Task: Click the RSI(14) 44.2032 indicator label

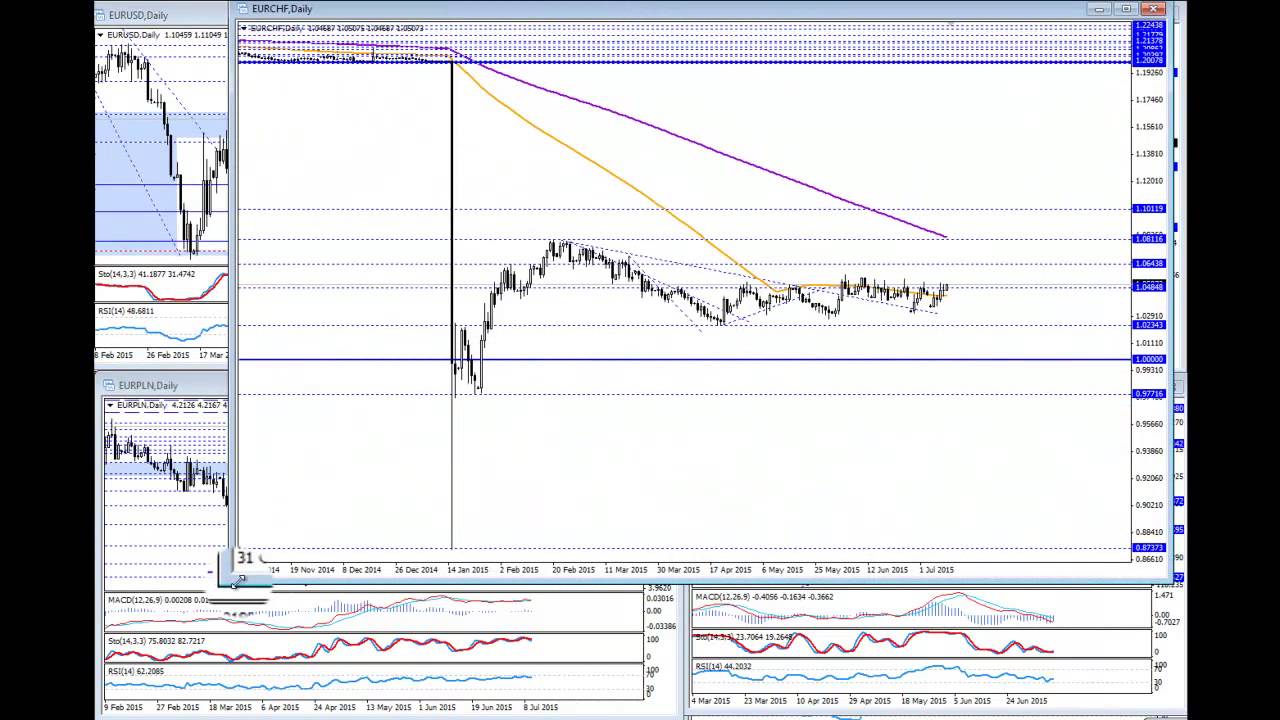Action: click(x=723, y=666)
